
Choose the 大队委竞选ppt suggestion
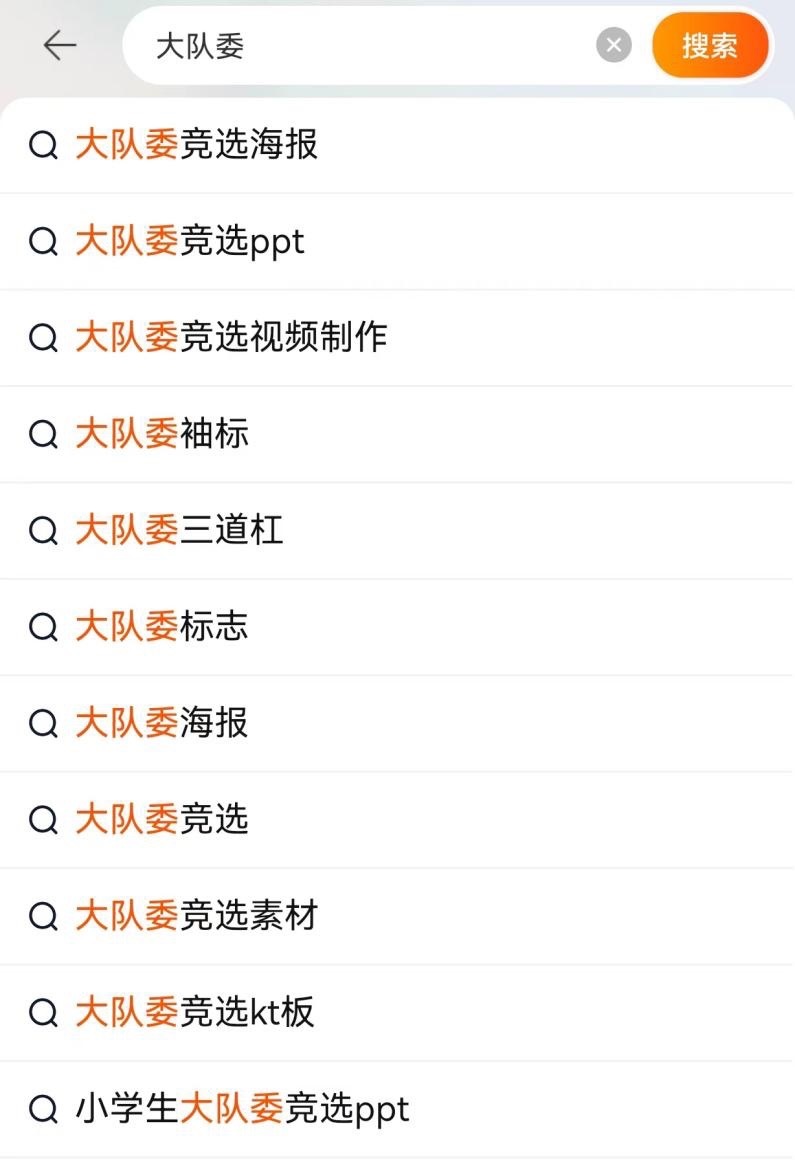click(x=190, y=241)
